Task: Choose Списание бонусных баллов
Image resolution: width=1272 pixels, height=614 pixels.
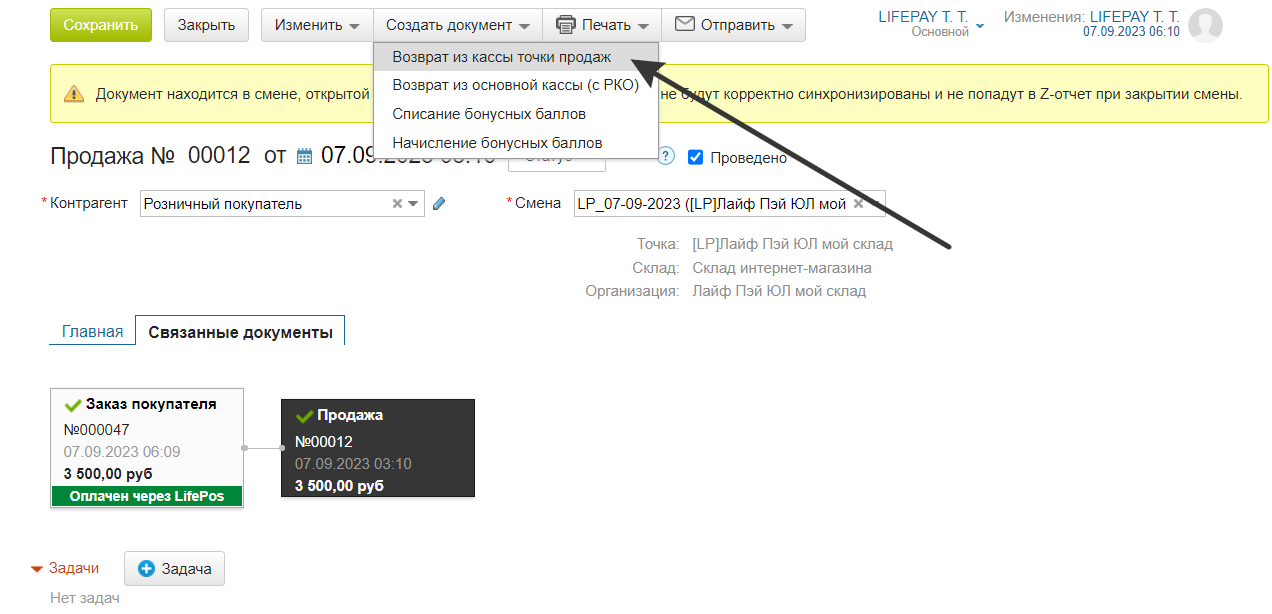Action: (516, 114)
